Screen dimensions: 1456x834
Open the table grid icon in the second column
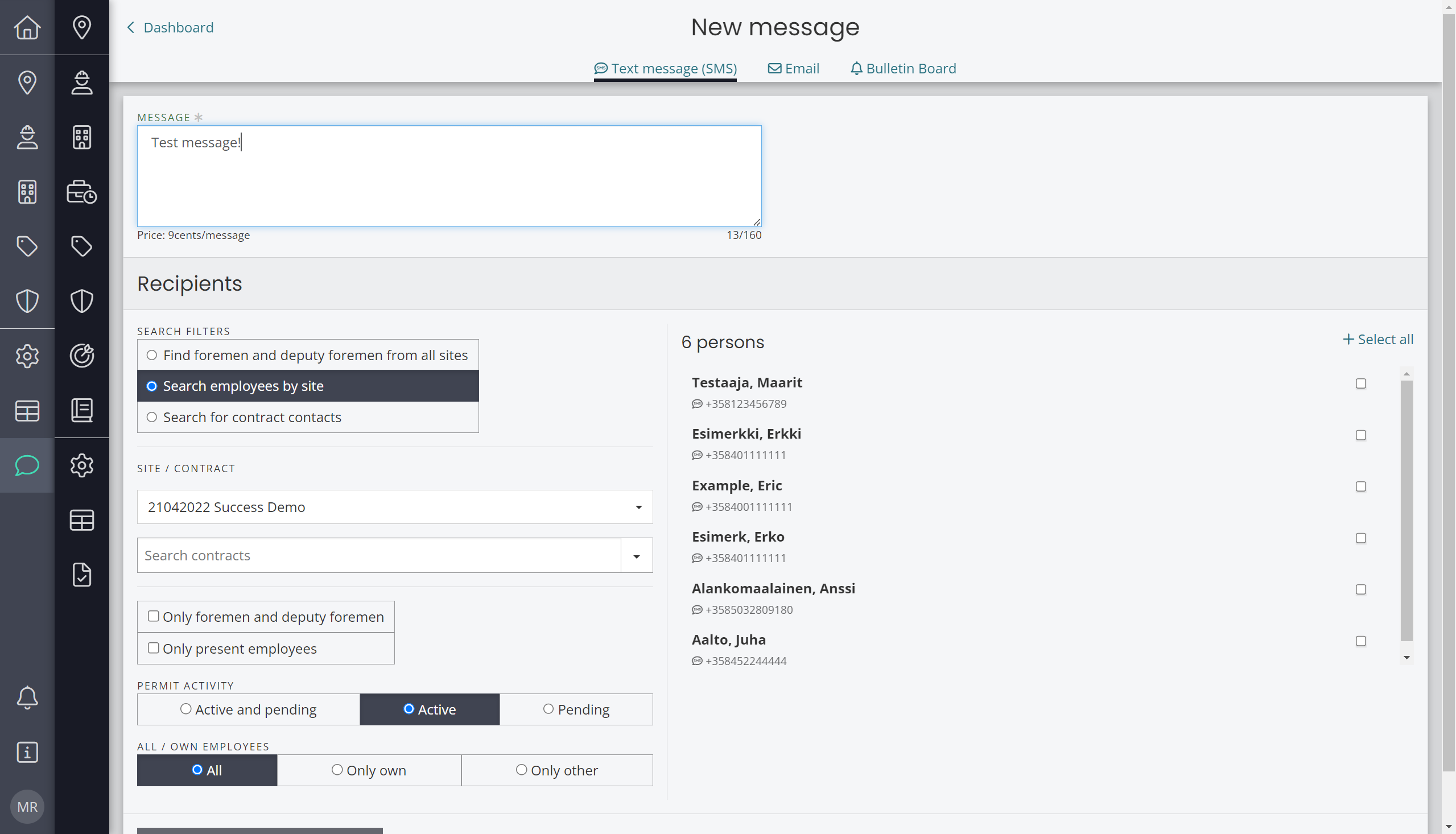82,520
